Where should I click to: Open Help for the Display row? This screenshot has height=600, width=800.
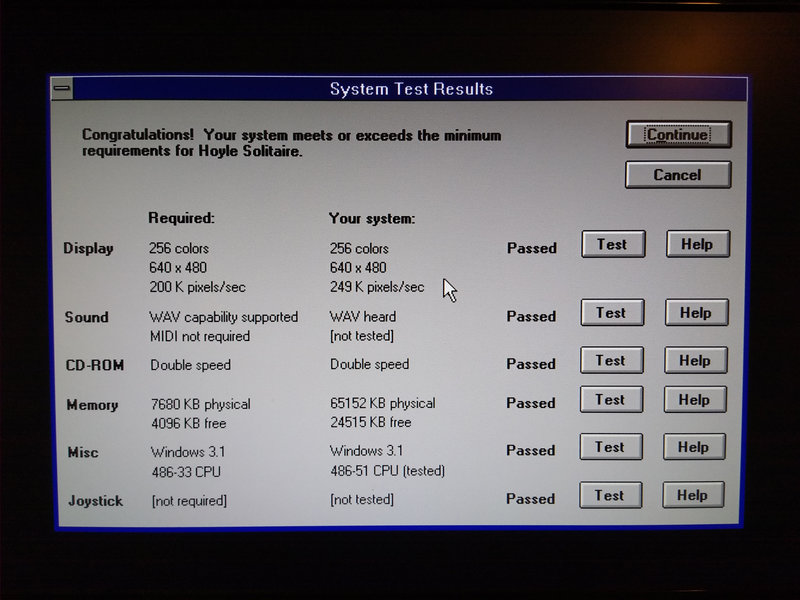click(x=696, y=244)
